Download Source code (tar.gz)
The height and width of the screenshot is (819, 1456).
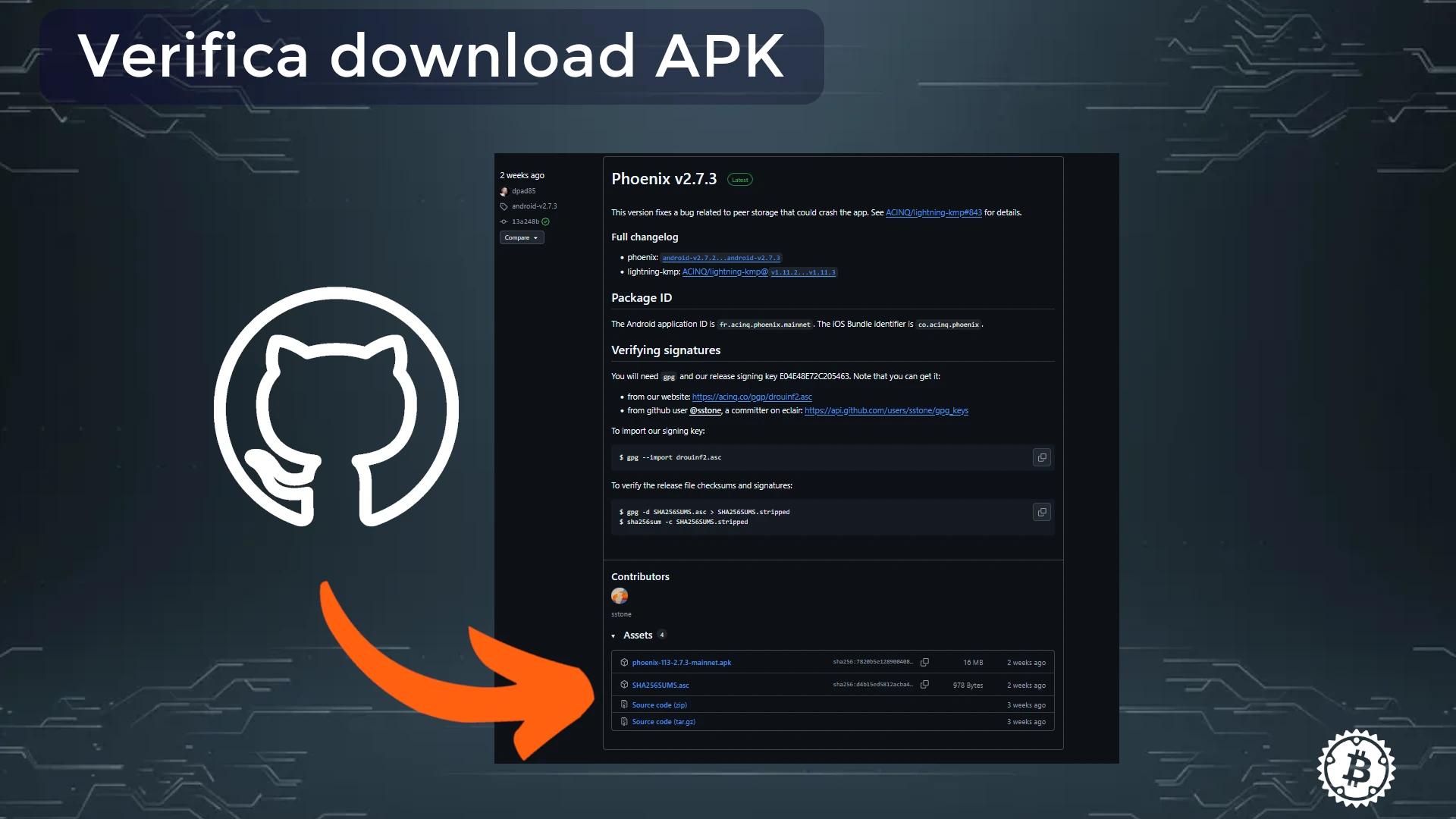(x=663, y=721)
